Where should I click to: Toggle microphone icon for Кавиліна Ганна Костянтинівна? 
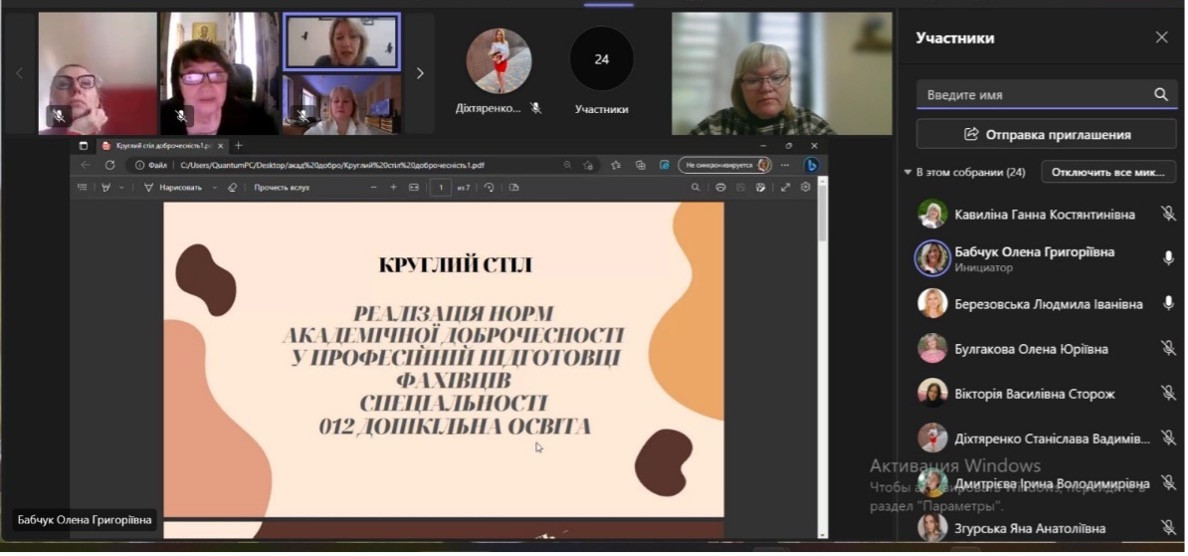pos(1168,214)
